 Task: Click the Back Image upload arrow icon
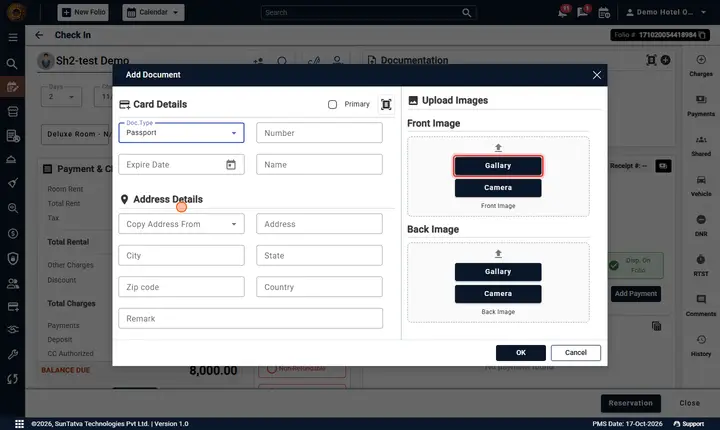pos(498,254)
